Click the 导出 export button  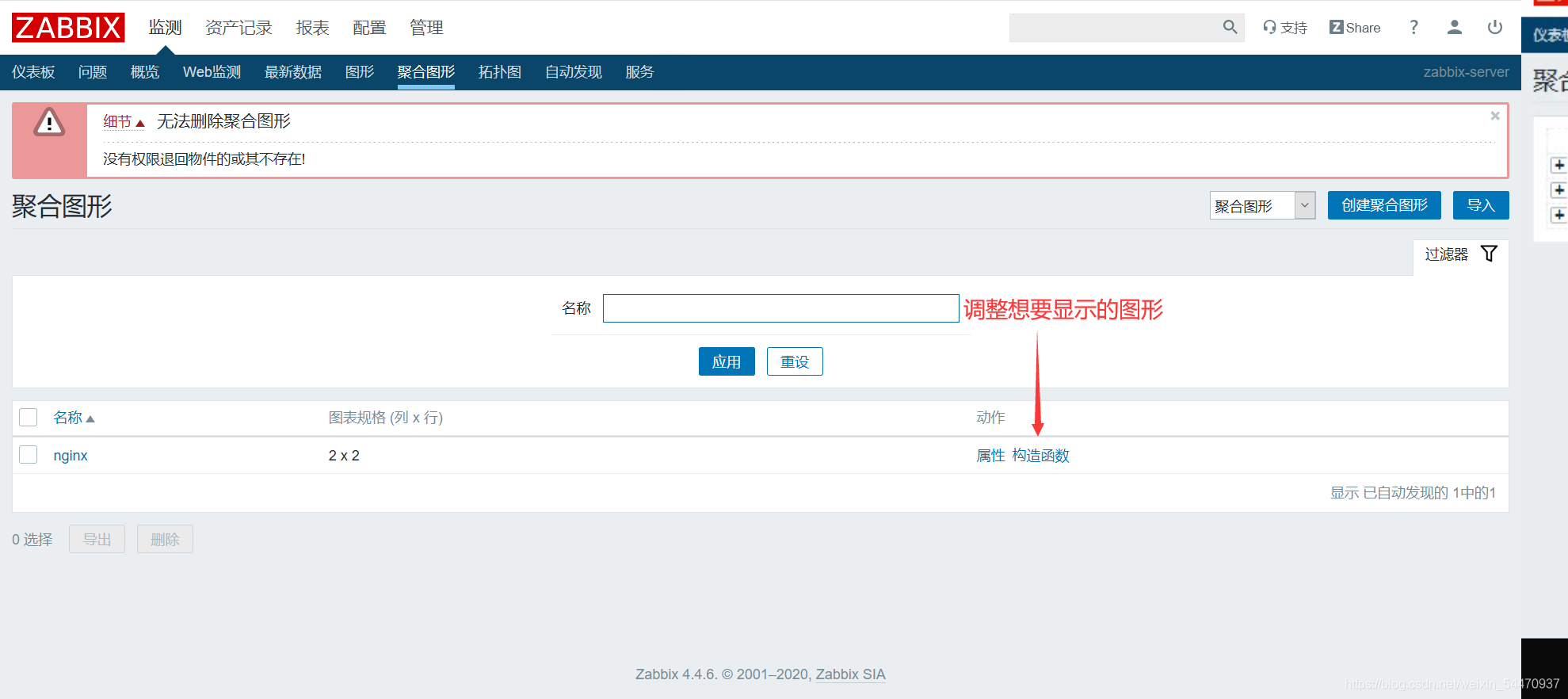click(x=97, y=539)
